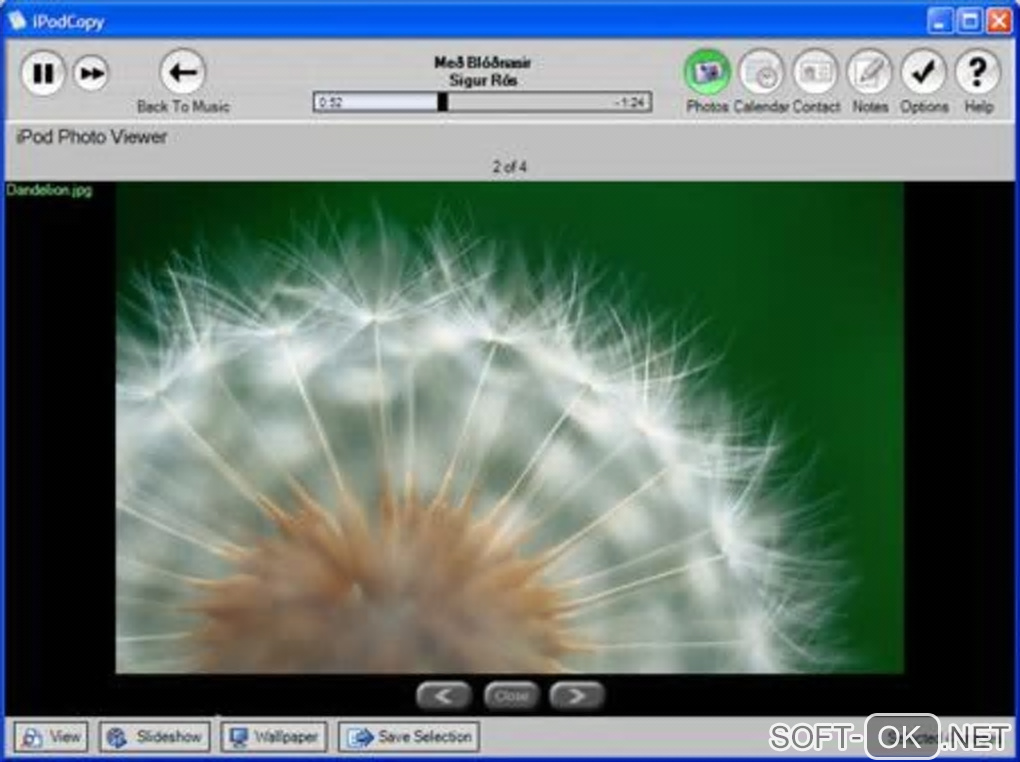Show next photo with right arrow
Screen dimensions: 1020x762
[x=577, y=696]
